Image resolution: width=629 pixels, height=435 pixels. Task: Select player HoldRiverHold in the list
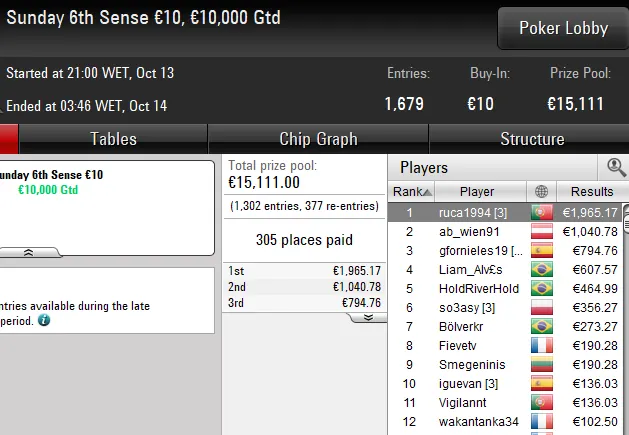click(x=478, y=288)
